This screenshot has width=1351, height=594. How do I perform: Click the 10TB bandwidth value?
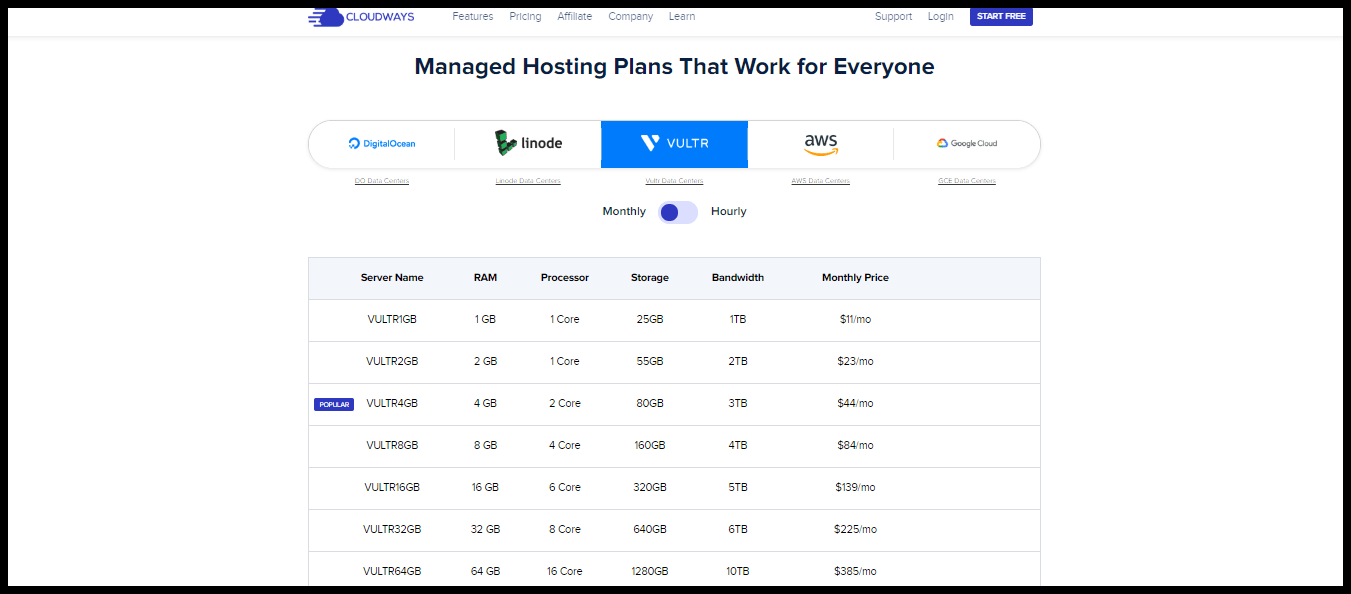coord(738,572)
